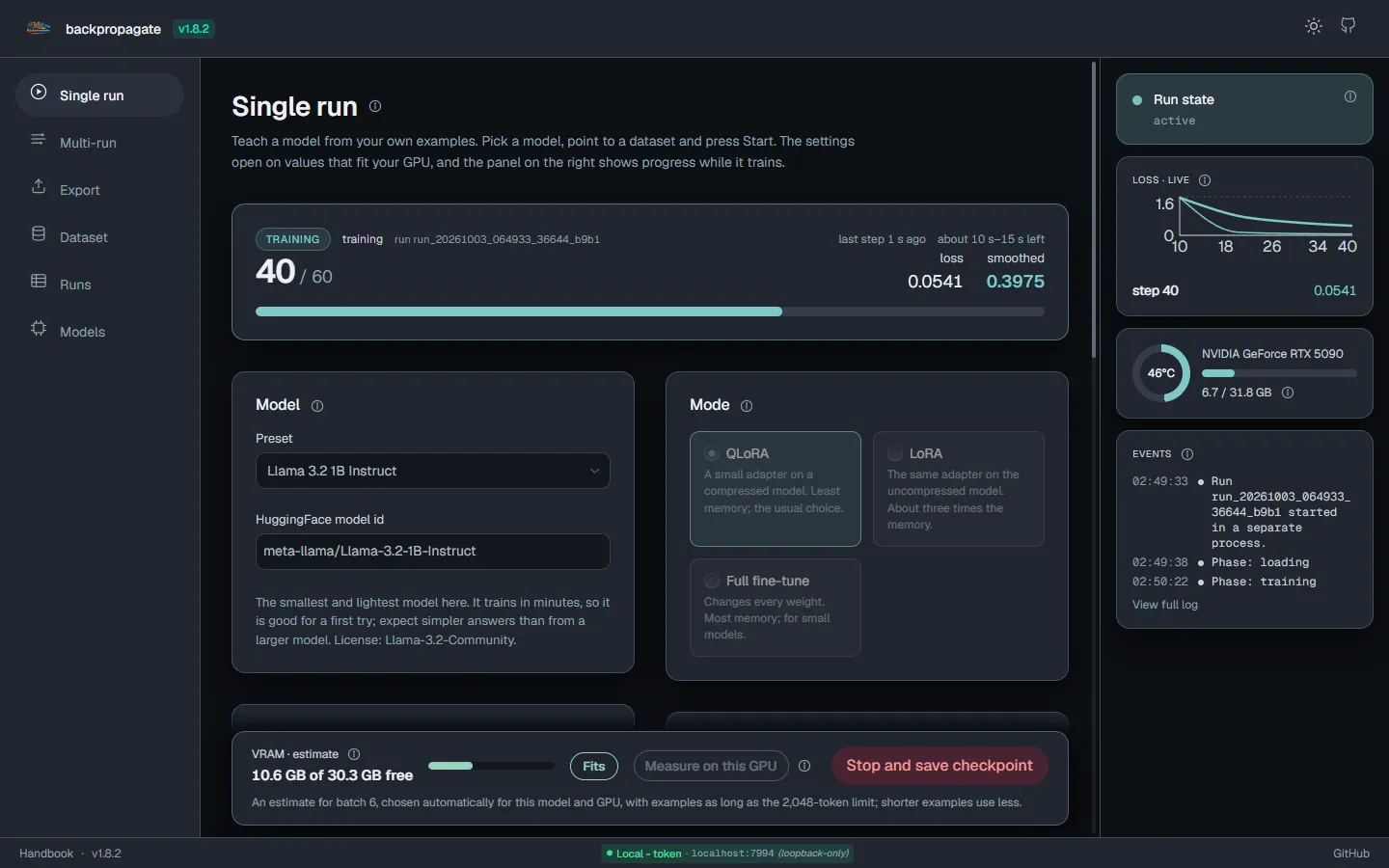Viewport: 1389px width, 868px height.
Task: Click the VRAM estimate usage bar
Action: [x=491, y=766]
